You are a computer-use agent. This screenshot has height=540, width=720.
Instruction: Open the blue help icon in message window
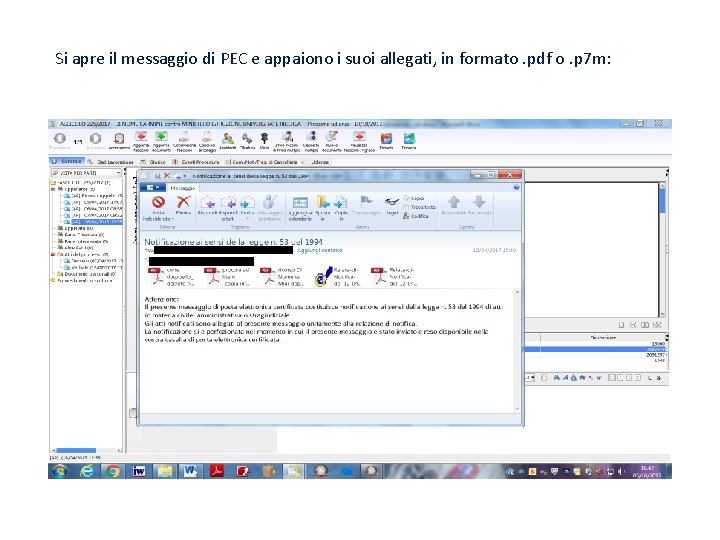[516, 187]
